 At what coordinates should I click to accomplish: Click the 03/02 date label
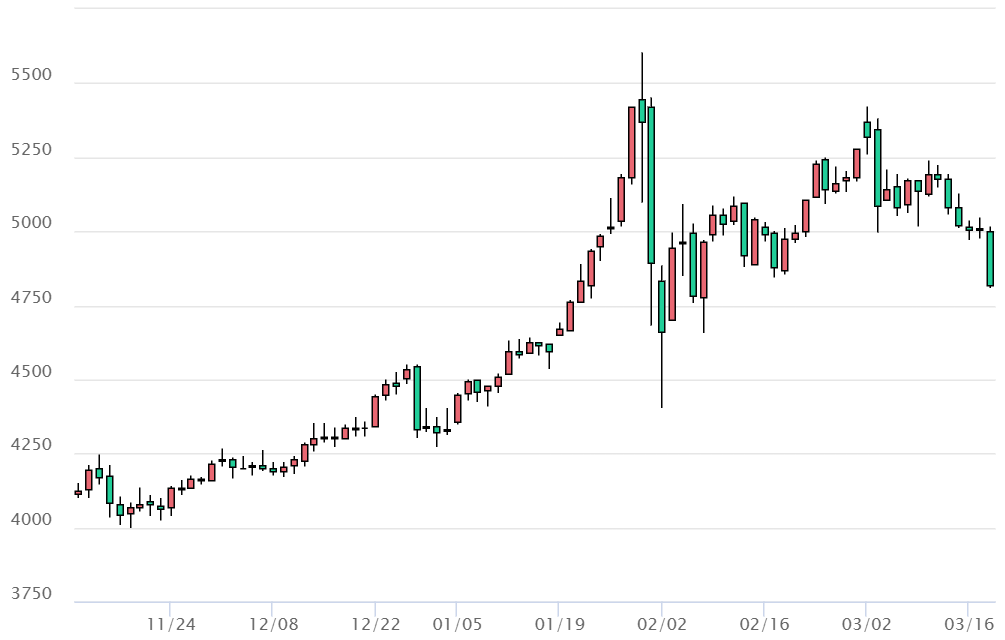pyautogui.click(x=866, y=625)
